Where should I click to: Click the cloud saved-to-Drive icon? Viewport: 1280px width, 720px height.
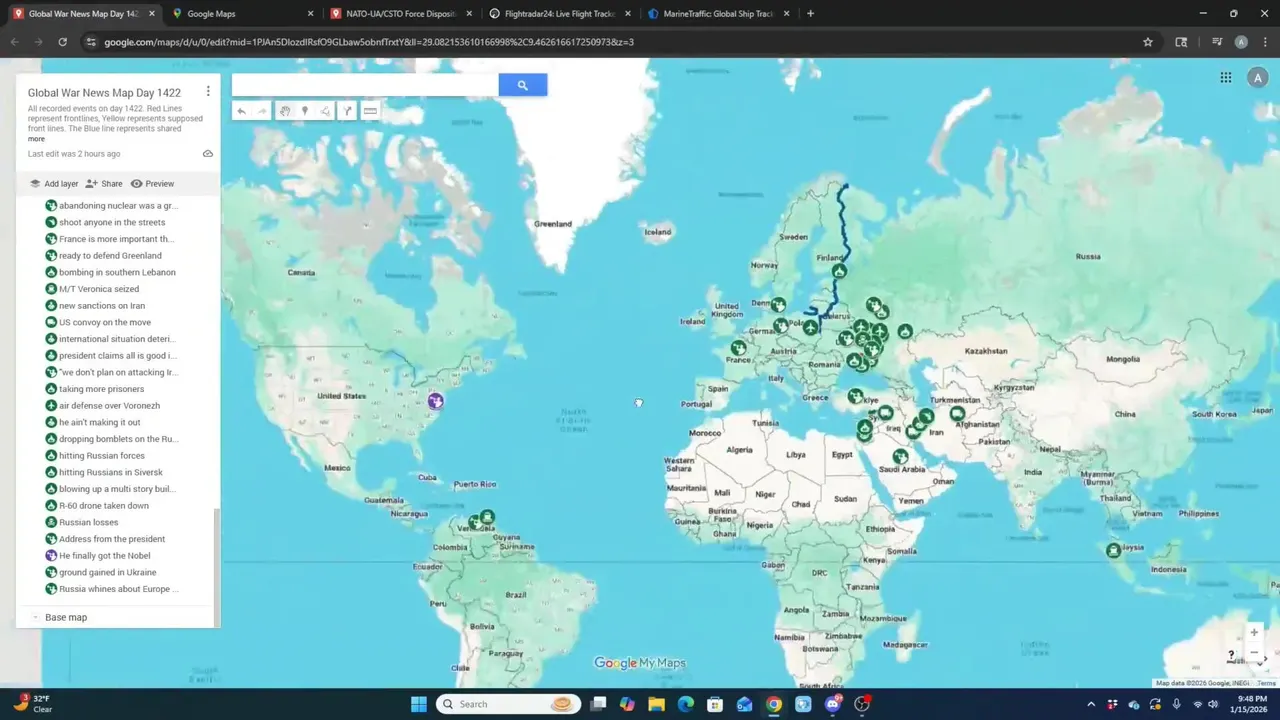coord(207,154)
